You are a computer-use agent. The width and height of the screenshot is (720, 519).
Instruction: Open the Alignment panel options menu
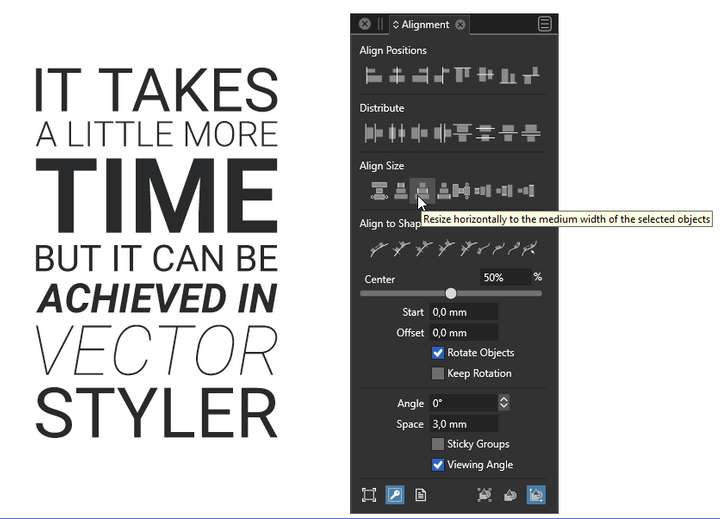point(544,24)
